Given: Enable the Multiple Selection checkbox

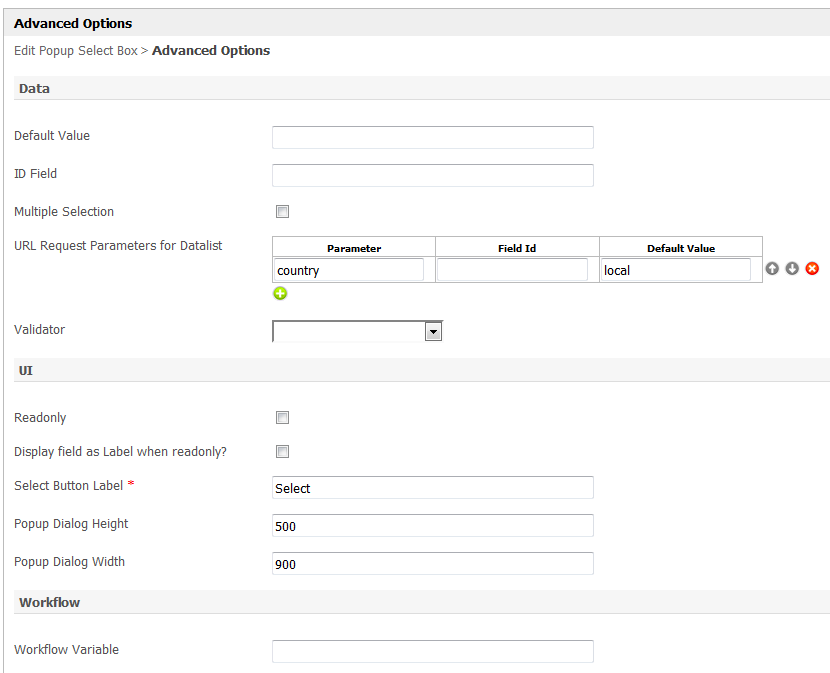Looking at the screenshot, I should 282,212.
